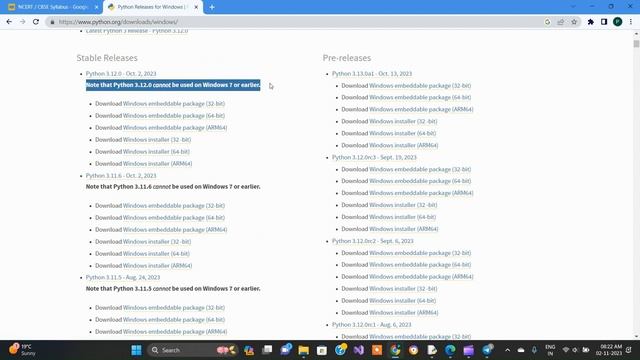Download 3.12.0 Windows embeddable package (32-bit)
The image size is (640, 360).
(x=174, y=104)
